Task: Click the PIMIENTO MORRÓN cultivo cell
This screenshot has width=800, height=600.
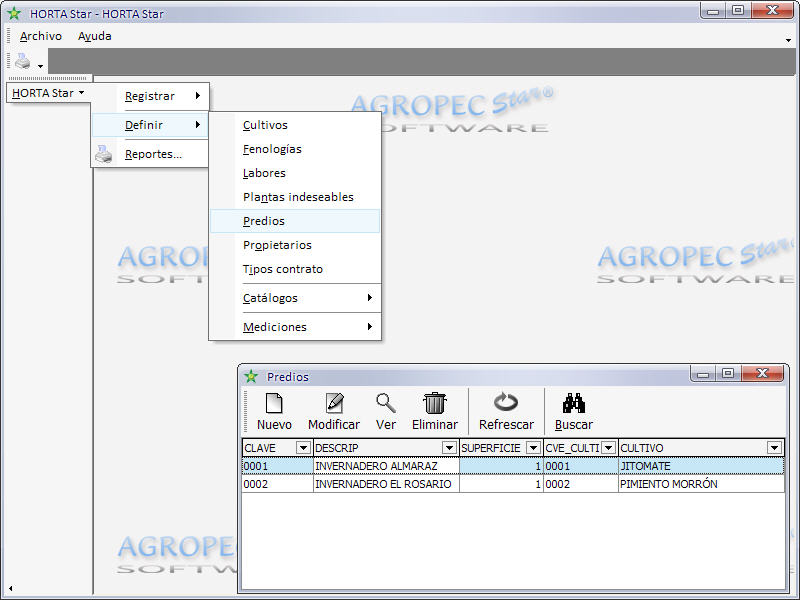Action: [x=701, y=484]
